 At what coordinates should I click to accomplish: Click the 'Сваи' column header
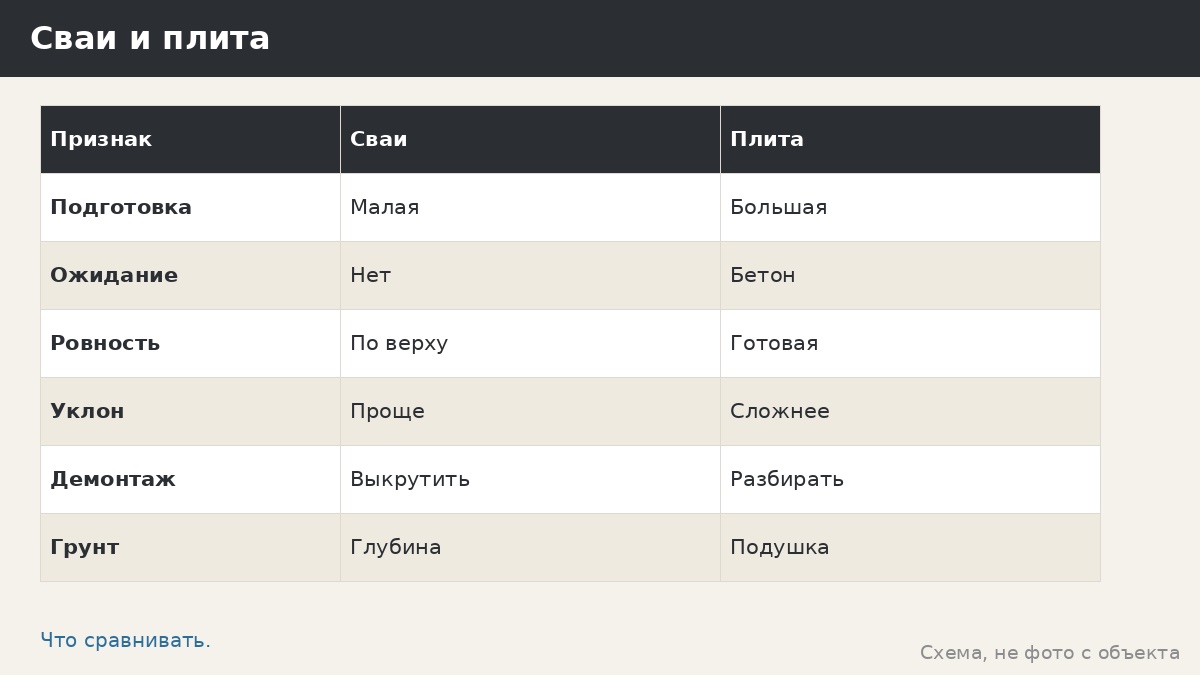(530, 139)
